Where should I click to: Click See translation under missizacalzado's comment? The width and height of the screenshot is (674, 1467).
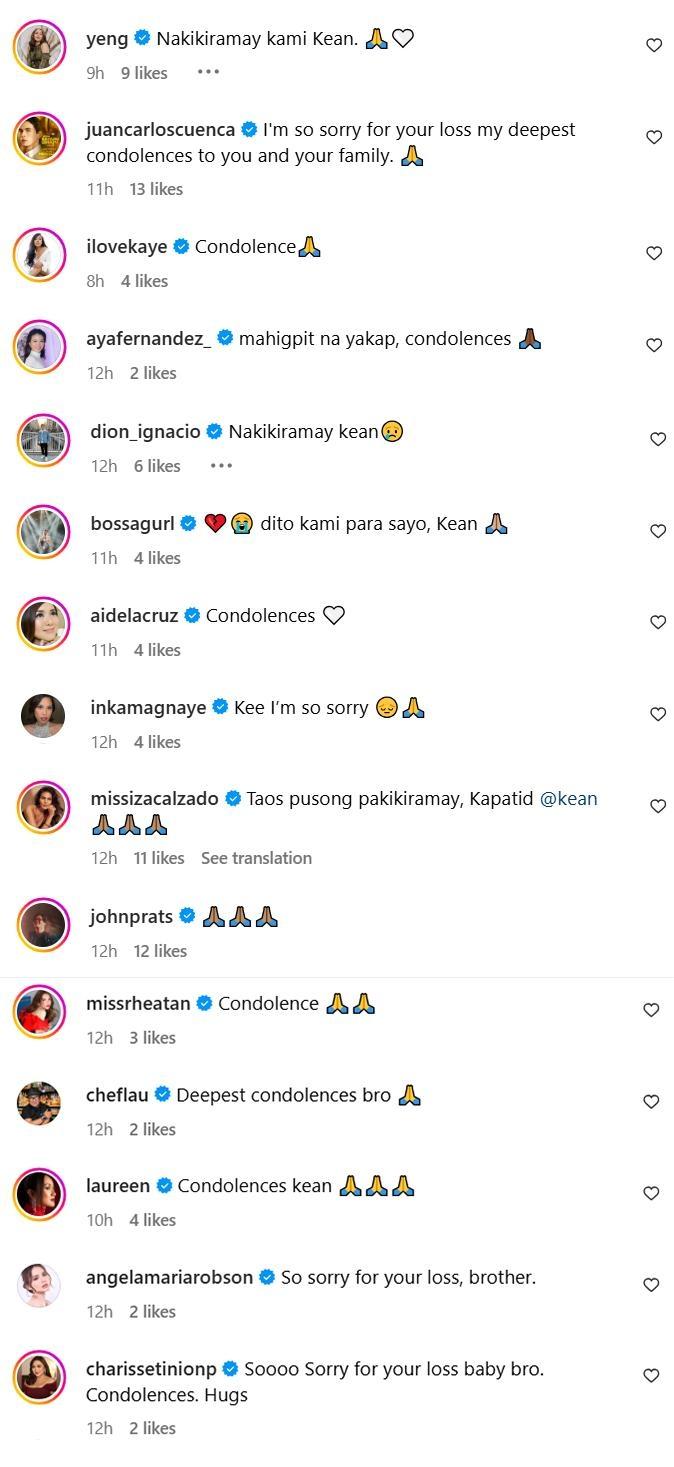[256, 858]
